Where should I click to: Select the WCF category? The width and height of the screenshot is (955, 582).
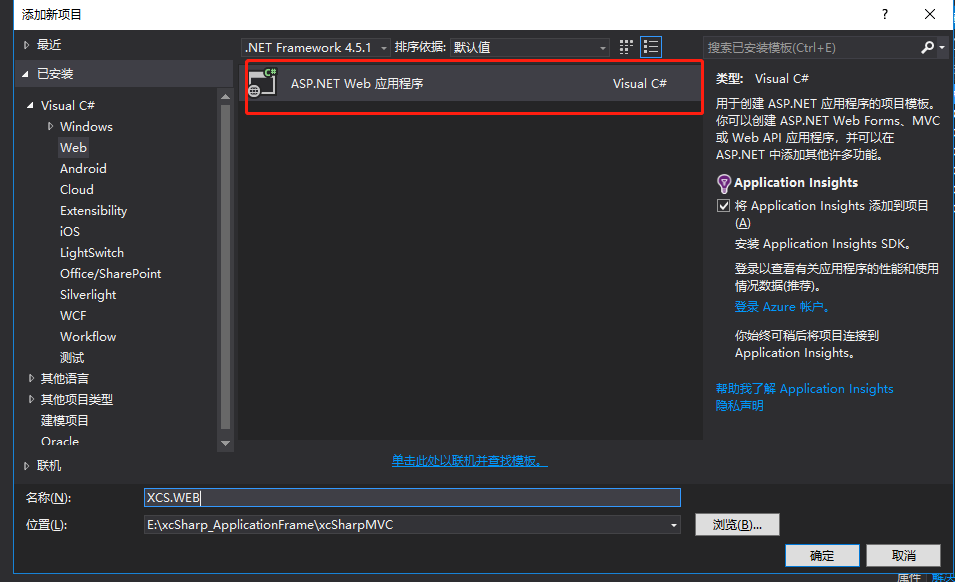tap(73, 315)
